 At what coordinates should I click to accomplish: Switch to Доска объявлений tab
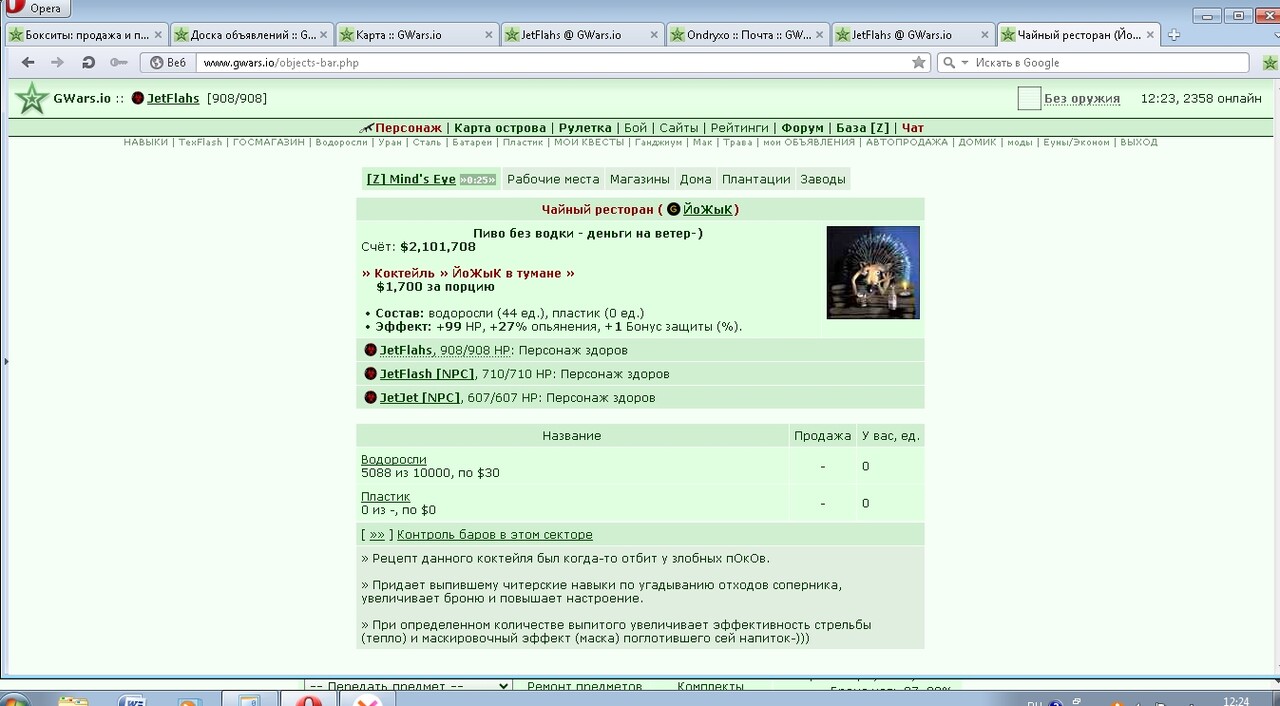[251, 35]
